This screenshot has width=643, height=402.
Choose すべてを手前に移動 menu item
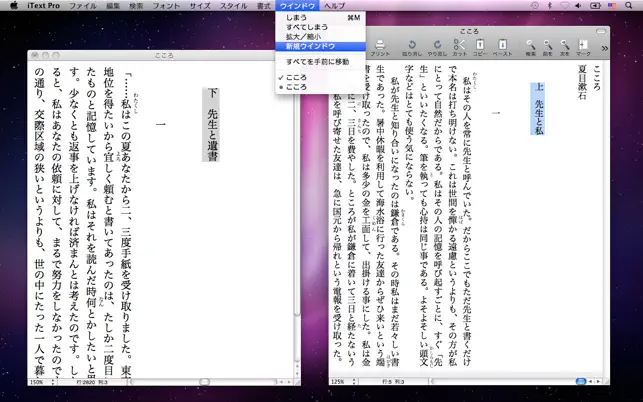[320, 62]
